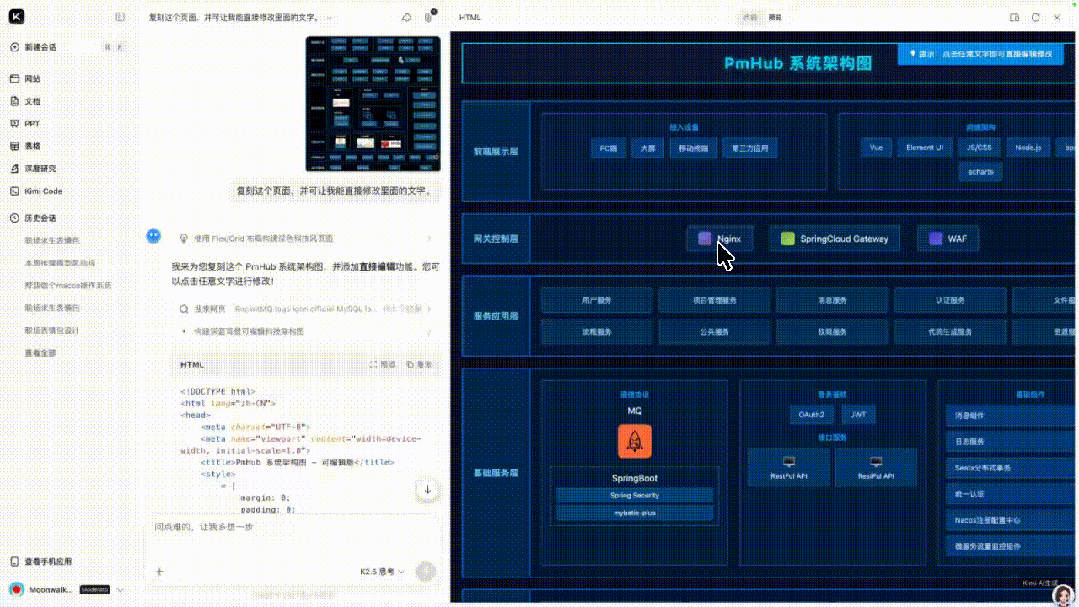This screenshot has width=1079, height=607.
Task: Refresh the HTML preview with the reload icon
Action: [1036, 17]
